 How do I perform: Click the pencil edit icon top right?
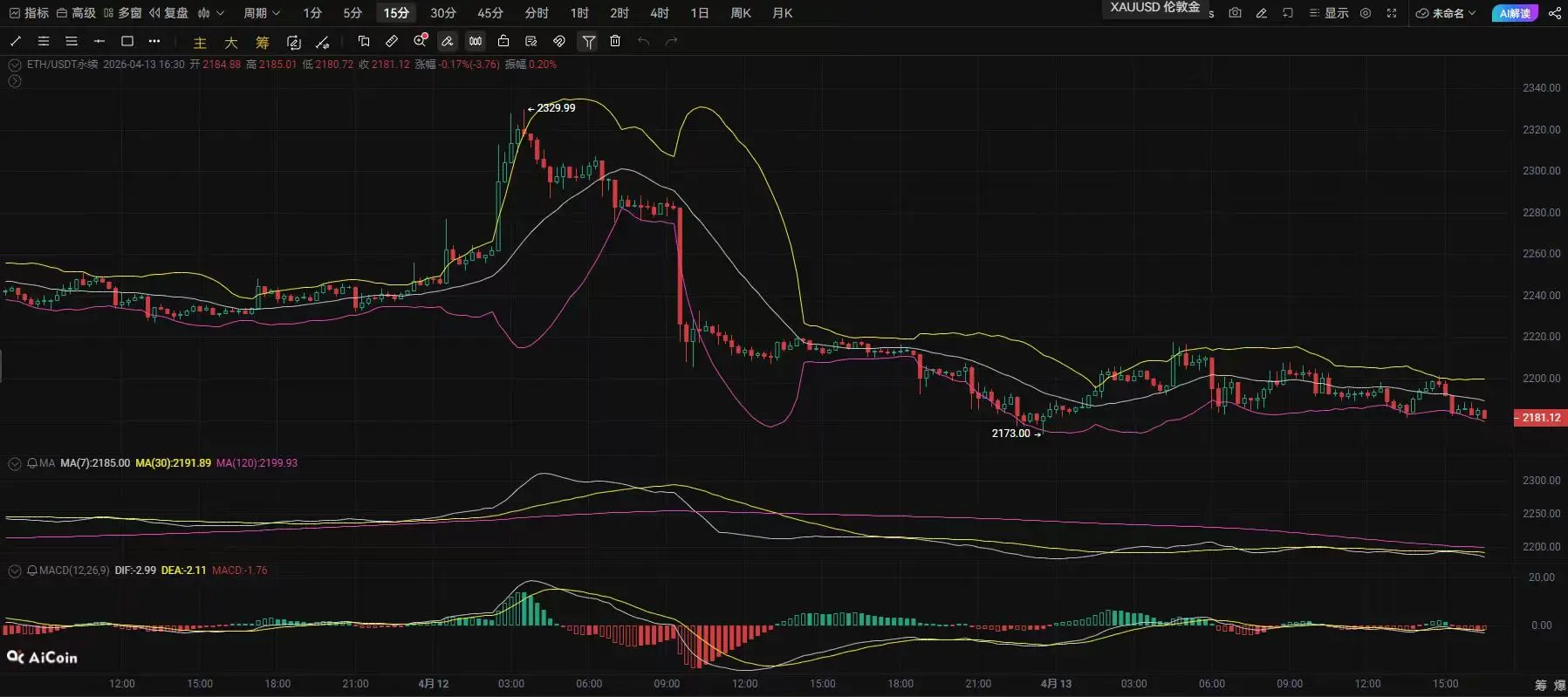tap(1261, 13)
